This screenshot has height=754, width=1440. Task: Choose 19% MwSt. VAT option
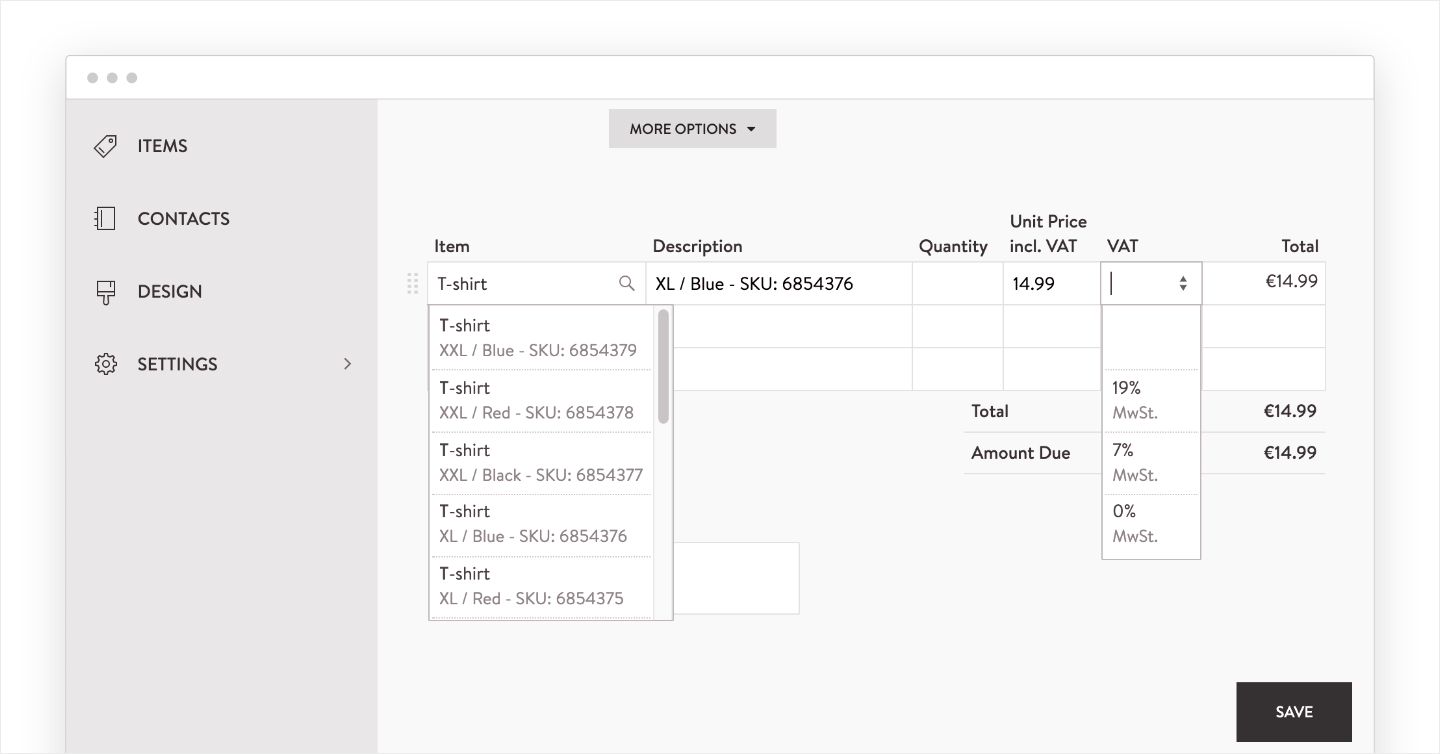(x=1151, y=400)
